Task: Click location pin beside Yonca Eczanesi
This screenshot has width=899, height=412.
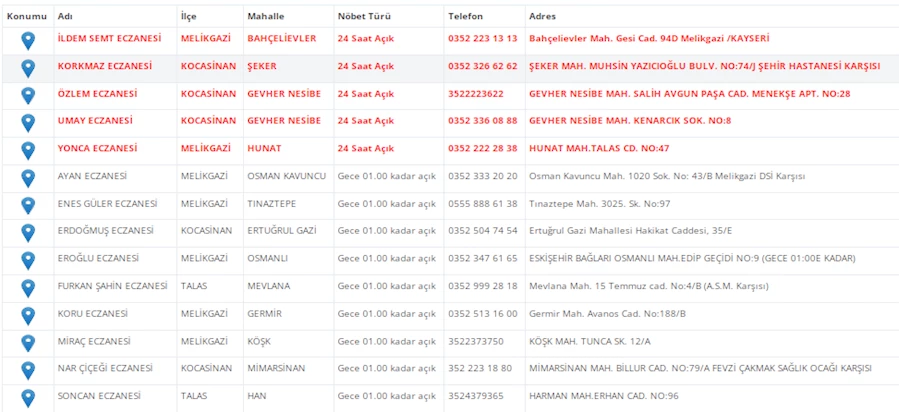Action: click(28, 151)
